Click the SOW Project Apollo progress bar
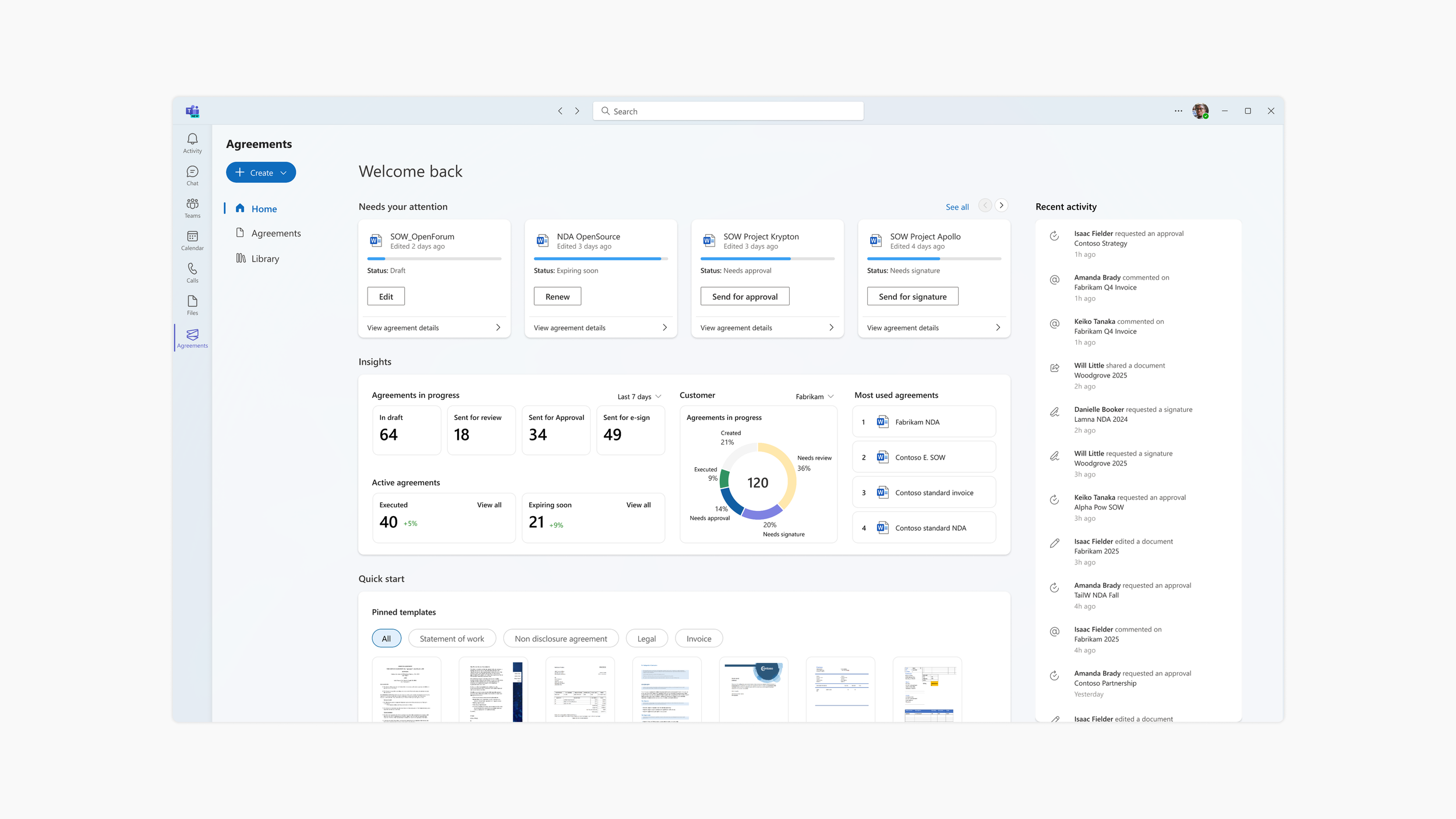1456x819 pixels. tap(934, 259)
